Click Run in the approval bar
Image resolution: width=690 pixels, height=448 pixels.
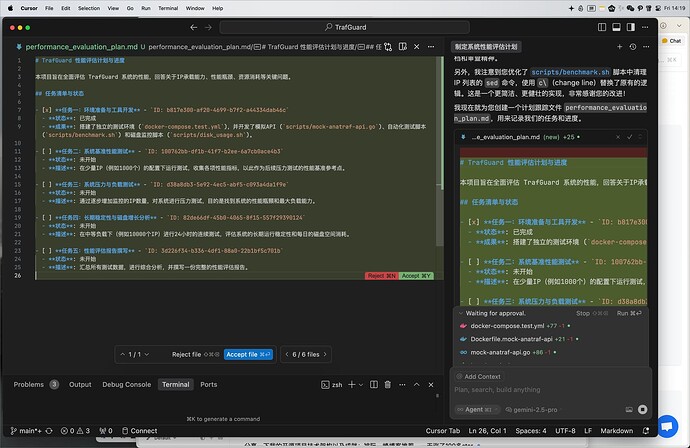click(629, 313)
